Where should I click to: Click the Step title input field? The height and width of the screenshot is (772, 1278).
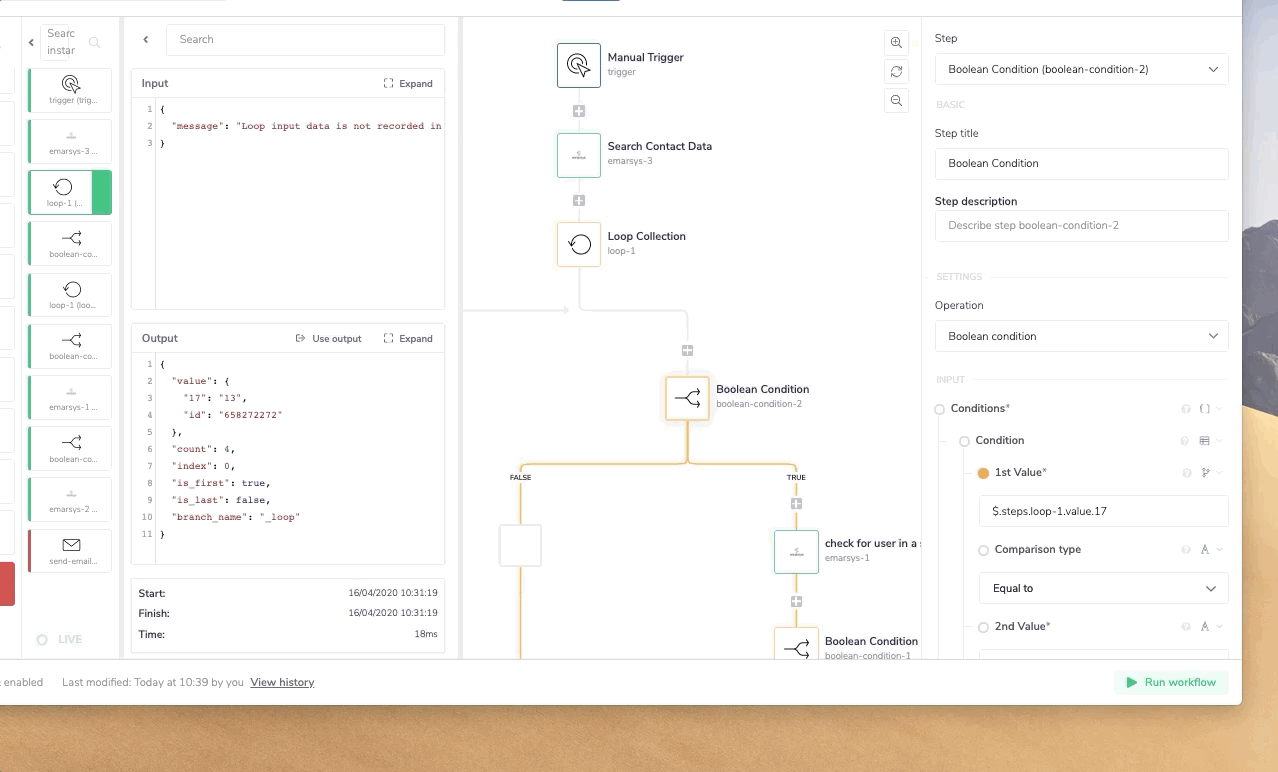1081,163
